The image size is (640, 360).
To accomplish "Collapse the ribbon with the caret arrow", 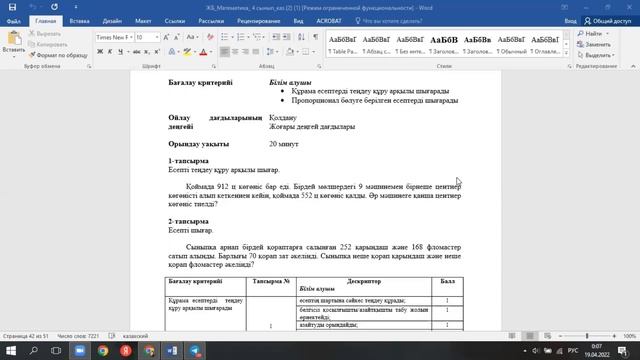I will coord(633,66).
